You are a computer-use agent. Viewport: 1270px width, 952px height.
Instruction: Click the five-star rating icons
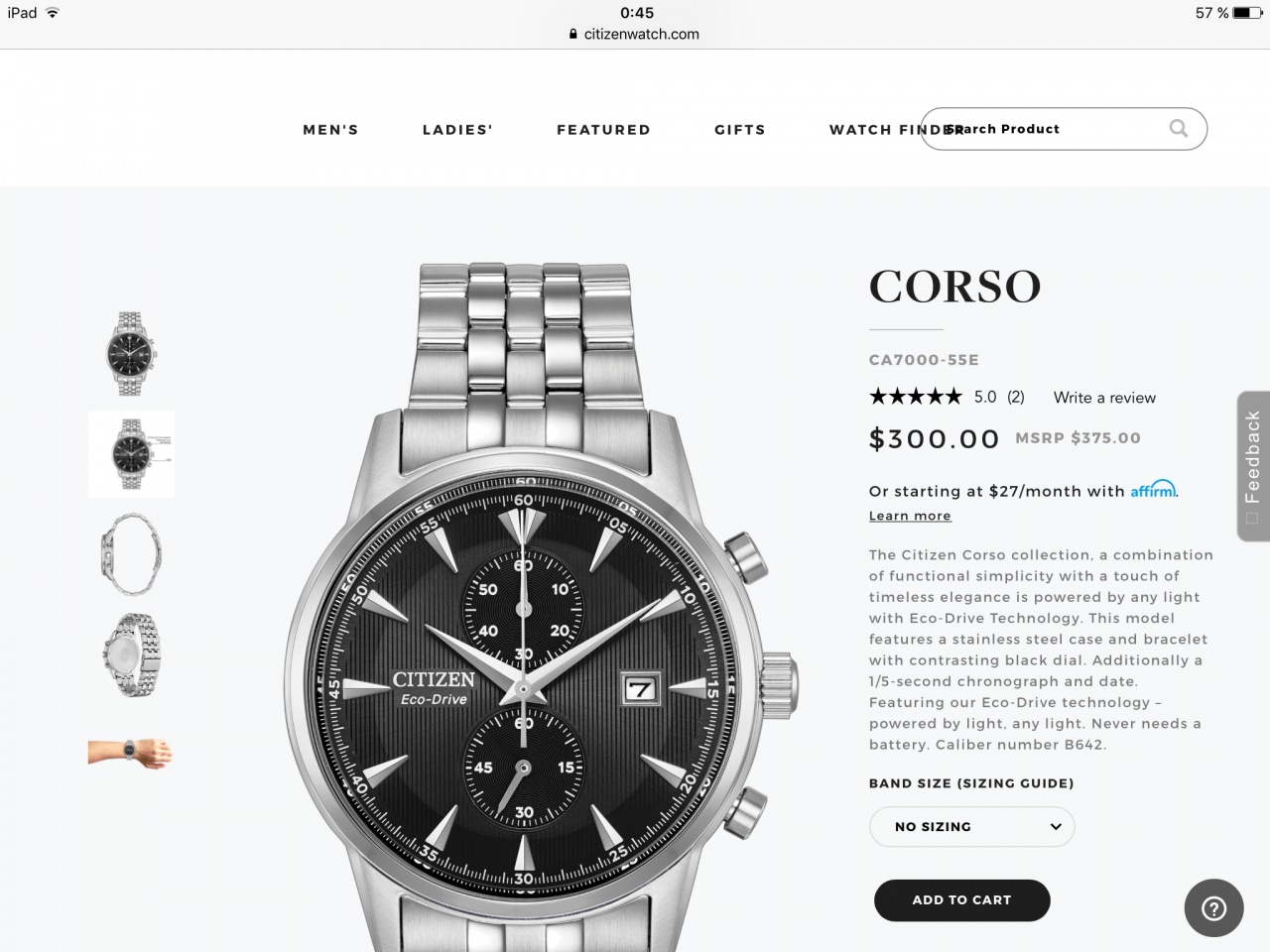pyautogui.click(x=915, y=397)
